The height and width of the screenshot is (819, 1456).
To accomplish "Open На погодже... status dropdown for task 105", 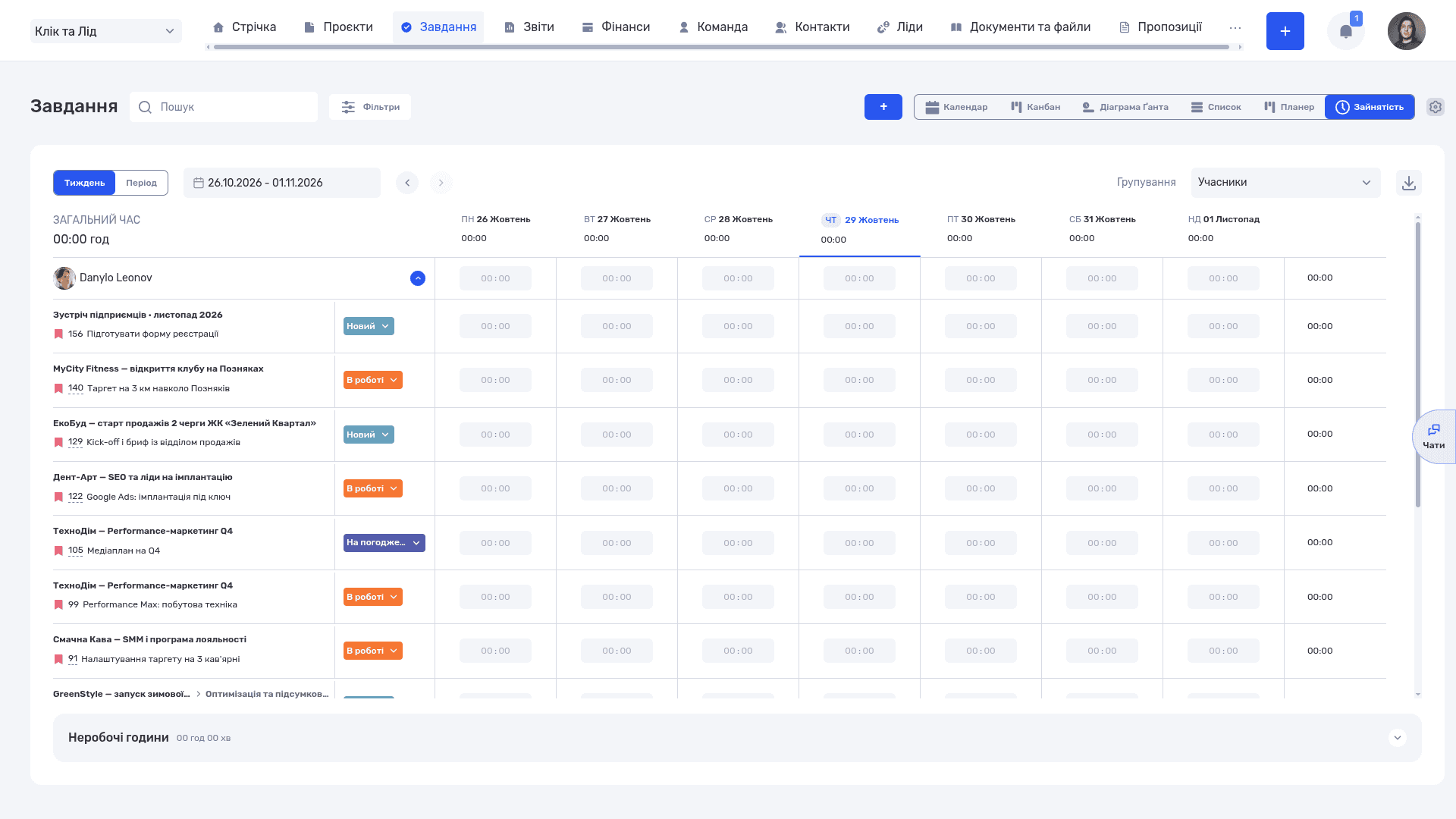I will tap(384, 543).
